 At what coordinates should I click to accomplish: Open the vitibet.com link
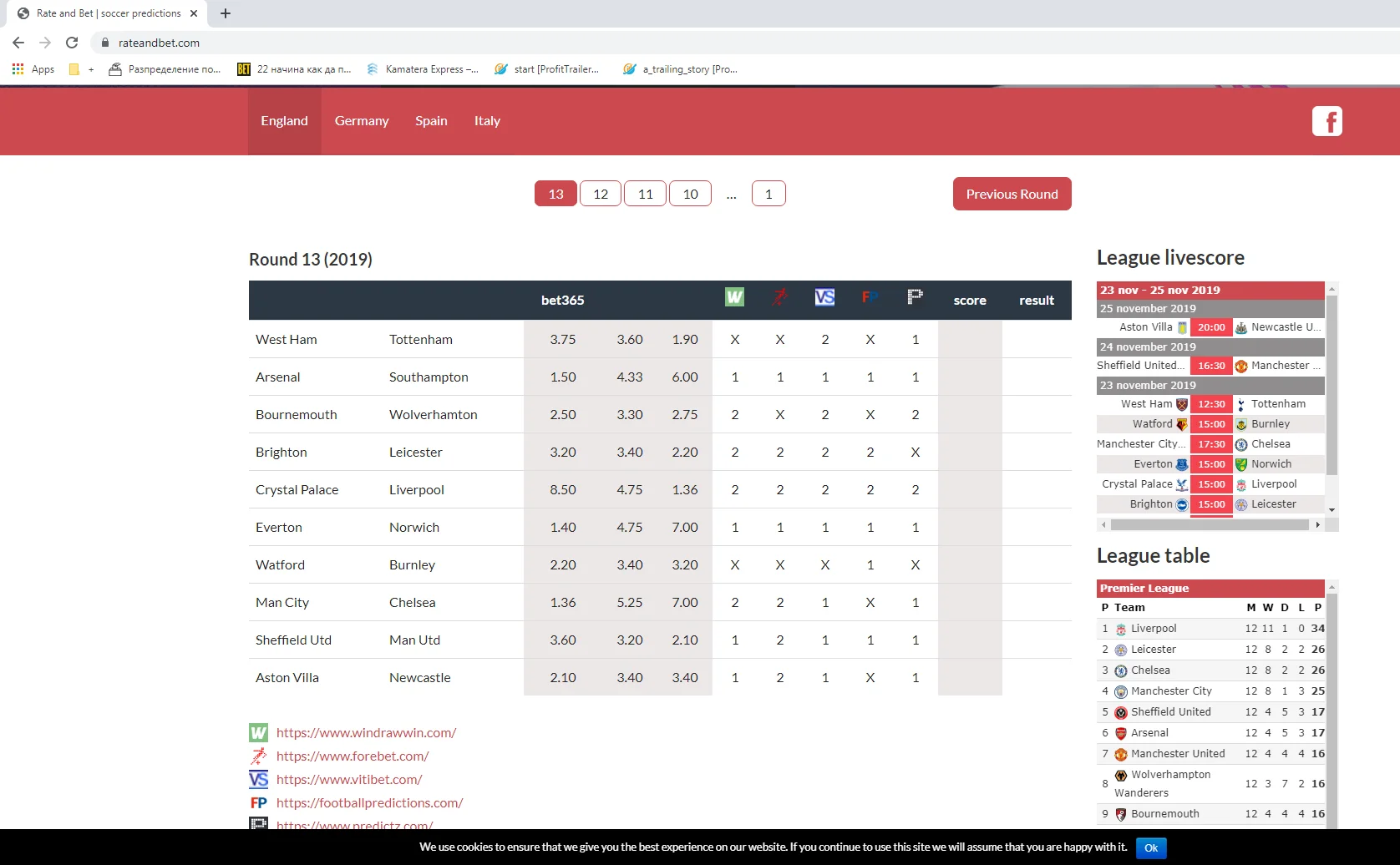click(349, 780)
